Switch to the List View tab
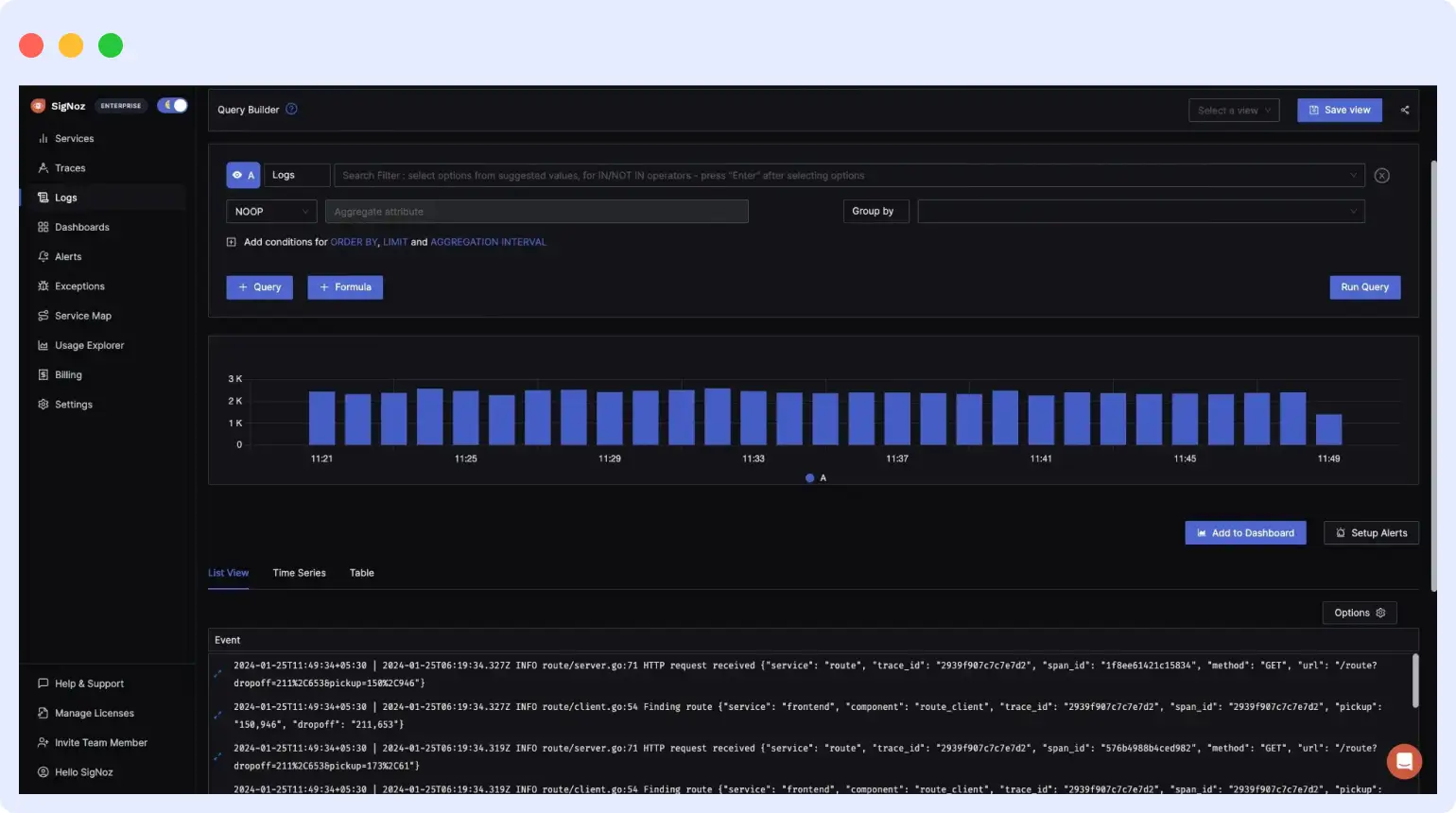This screenshot has width=1456, height=813. point(228,573)
